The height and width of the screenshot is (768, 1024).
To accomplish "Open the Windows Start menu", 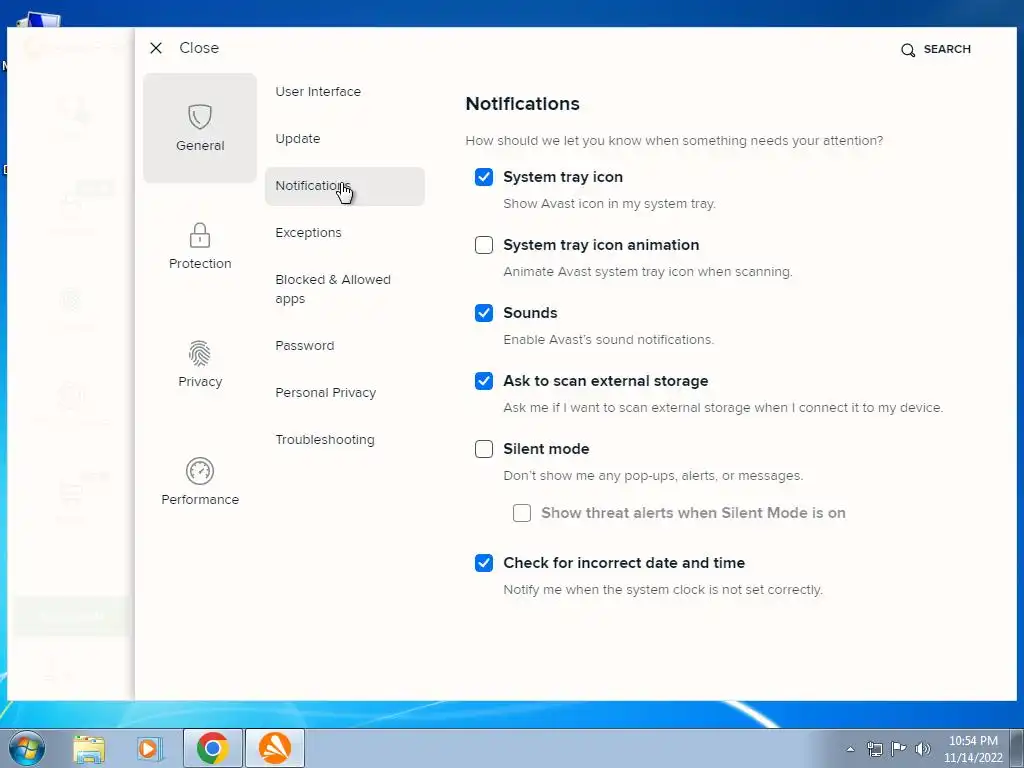I will pos(27,748).
